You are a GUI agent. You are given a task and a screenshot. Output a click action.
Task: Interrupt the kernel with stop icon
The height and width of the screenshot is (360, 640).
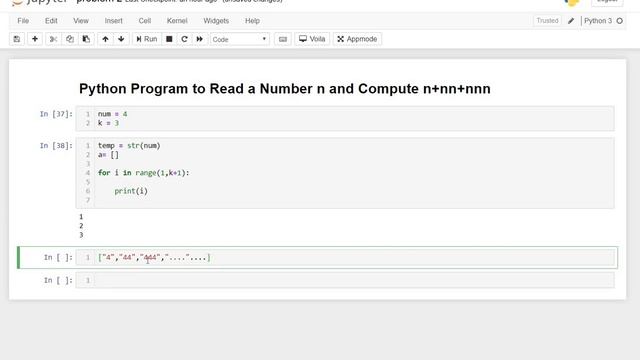(x=169, y=39)
